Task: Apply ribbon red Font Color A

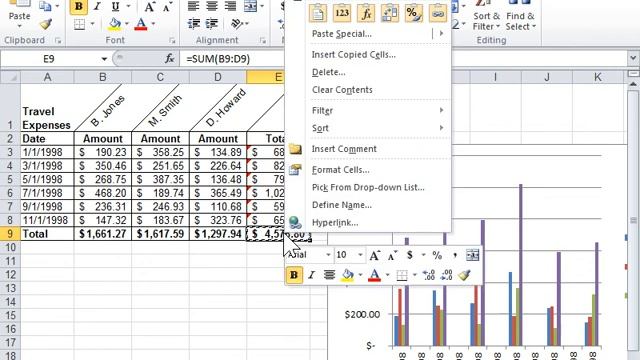Action: pyautogui.click(x=141, y=24)
